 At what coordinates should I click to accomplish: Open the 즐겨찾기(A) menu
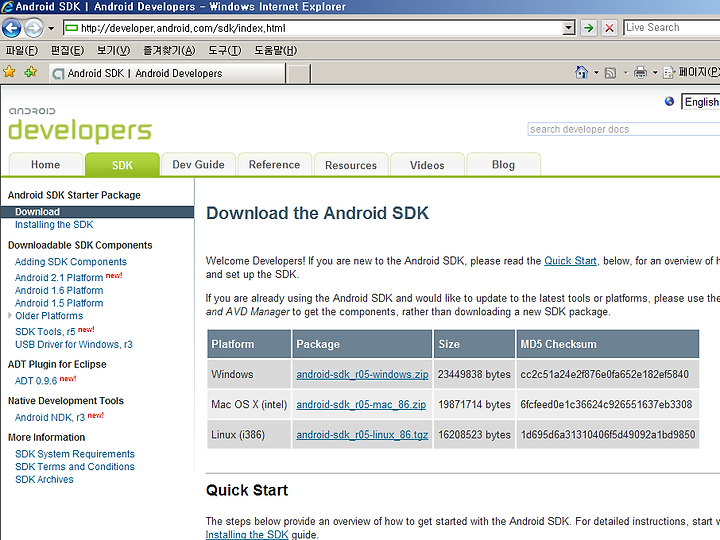(x=169, y=50)
